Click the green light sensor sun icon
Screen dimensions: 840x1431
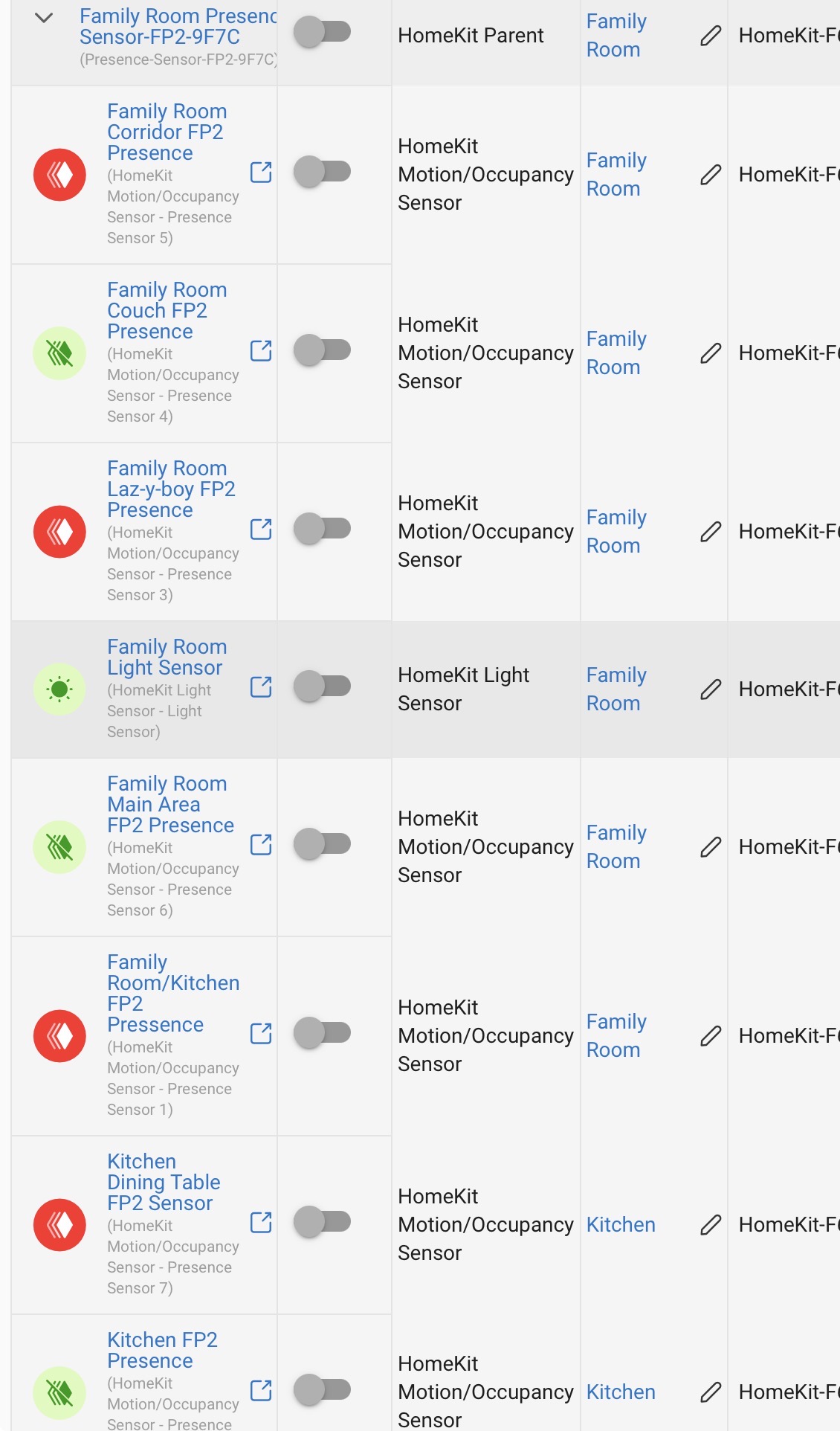(59, 689)
